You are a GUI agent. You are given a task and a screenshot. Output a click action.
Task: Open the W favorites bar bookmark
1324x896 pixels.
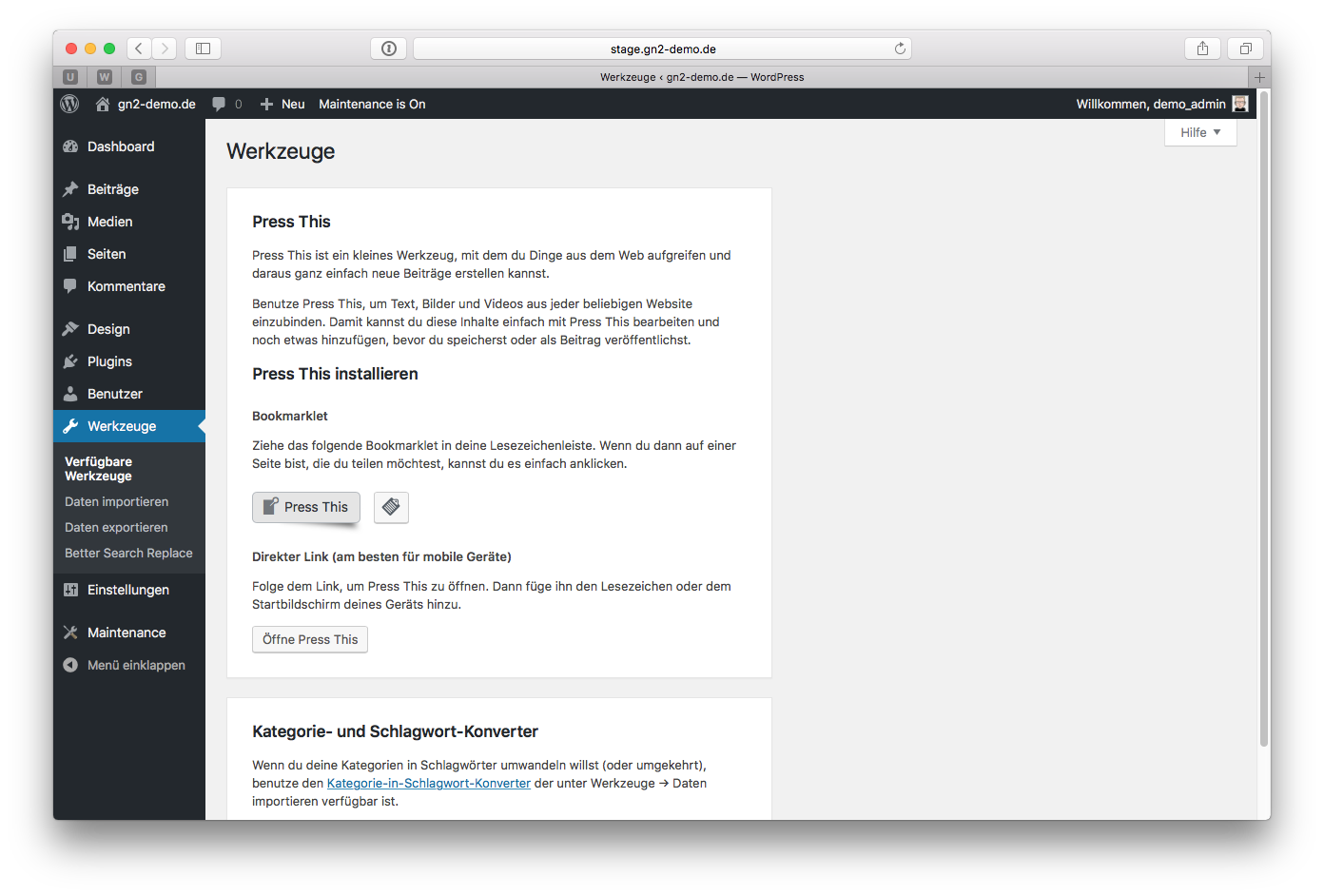(x=105, y=77)
